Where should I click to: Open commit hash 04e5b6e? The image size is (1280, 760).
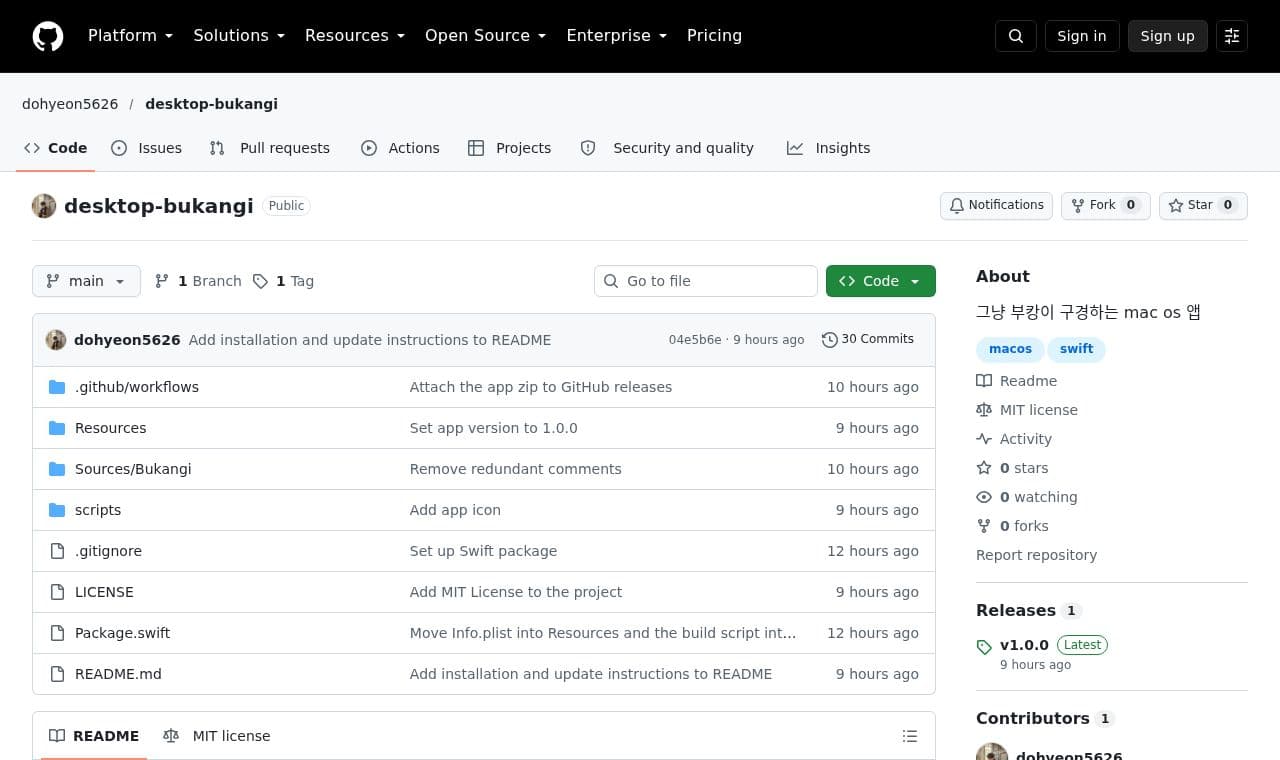point(695,340)
